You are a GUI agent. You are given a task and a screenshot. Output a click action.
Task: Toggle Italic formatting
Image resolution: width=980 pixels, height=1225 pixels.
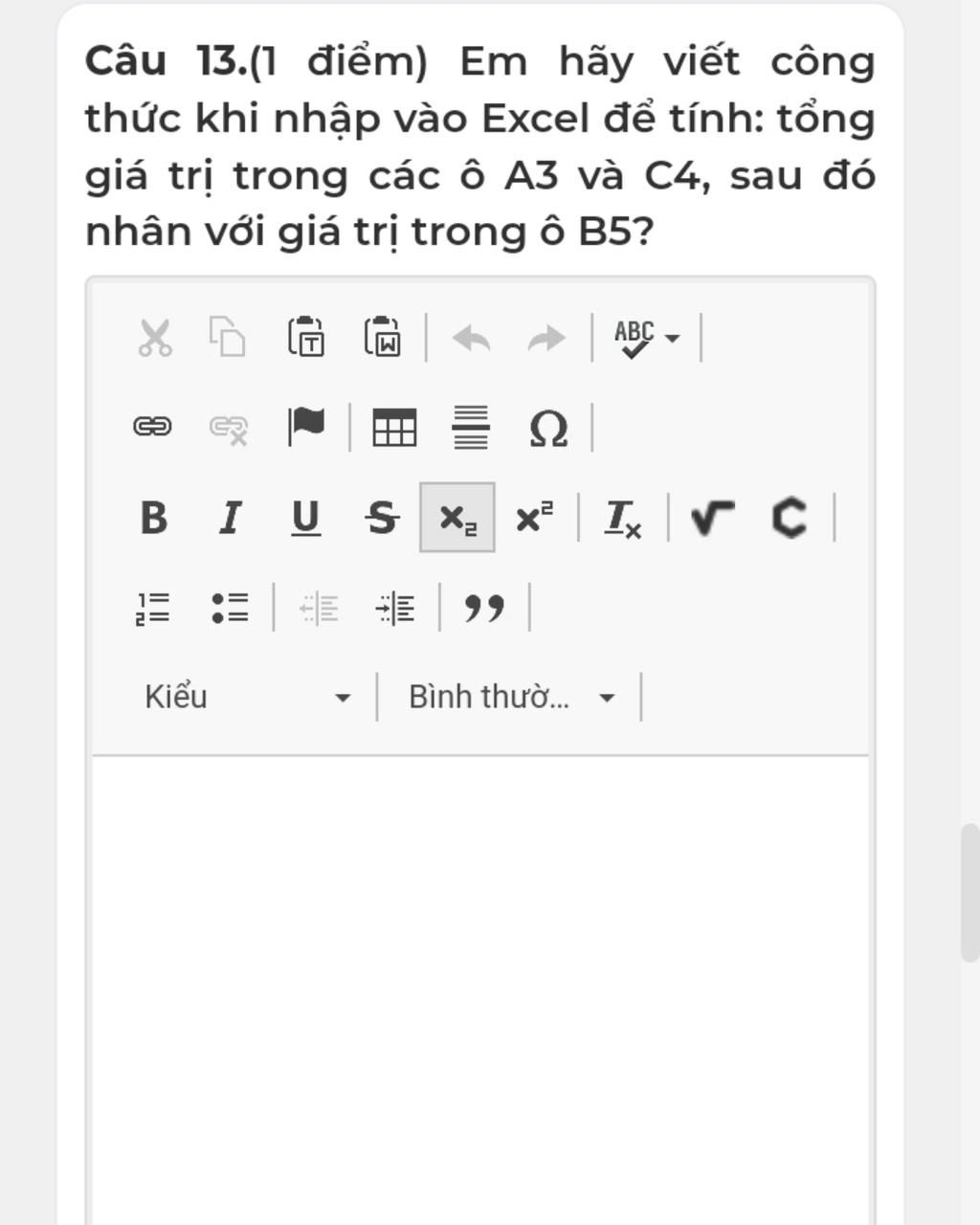[x=230, y=518]
